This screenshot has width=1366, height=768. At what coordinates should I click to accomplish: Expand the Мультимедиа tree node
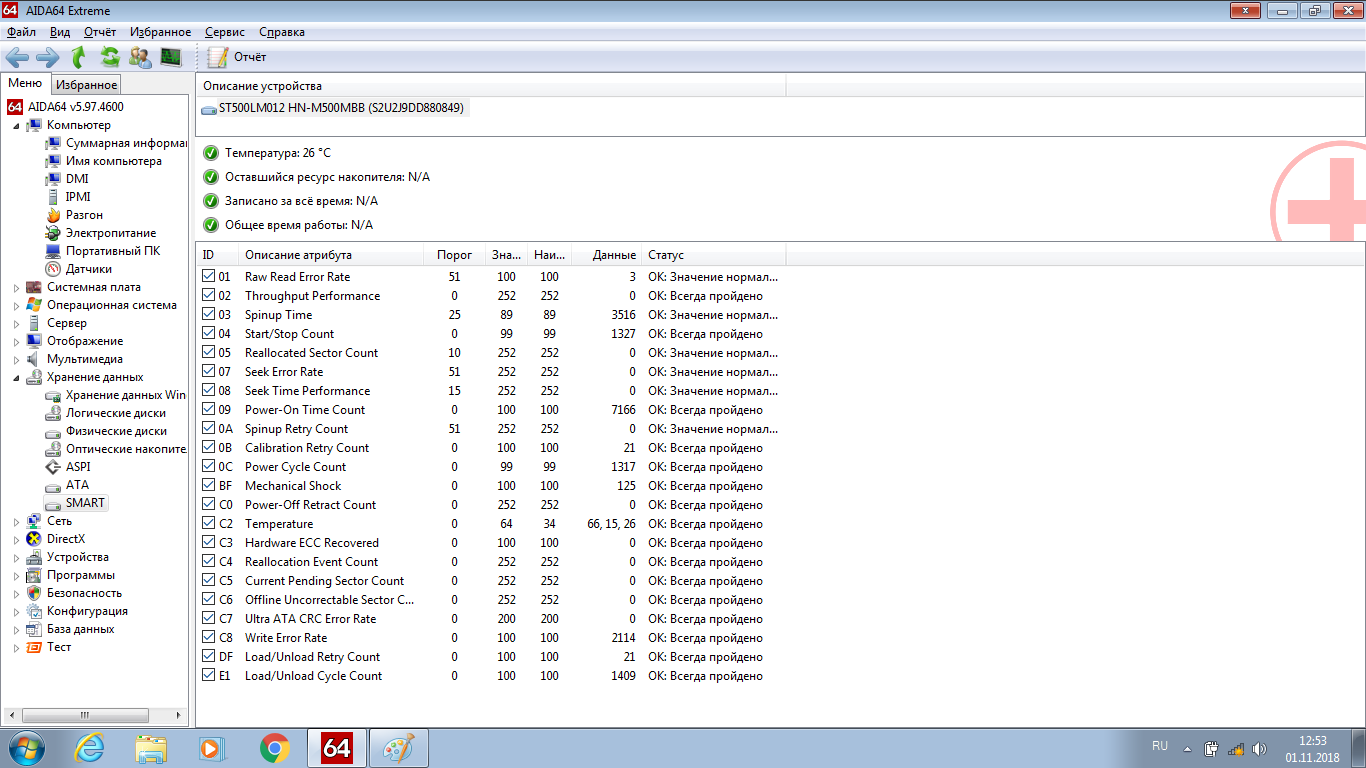(x=16, y=360)
